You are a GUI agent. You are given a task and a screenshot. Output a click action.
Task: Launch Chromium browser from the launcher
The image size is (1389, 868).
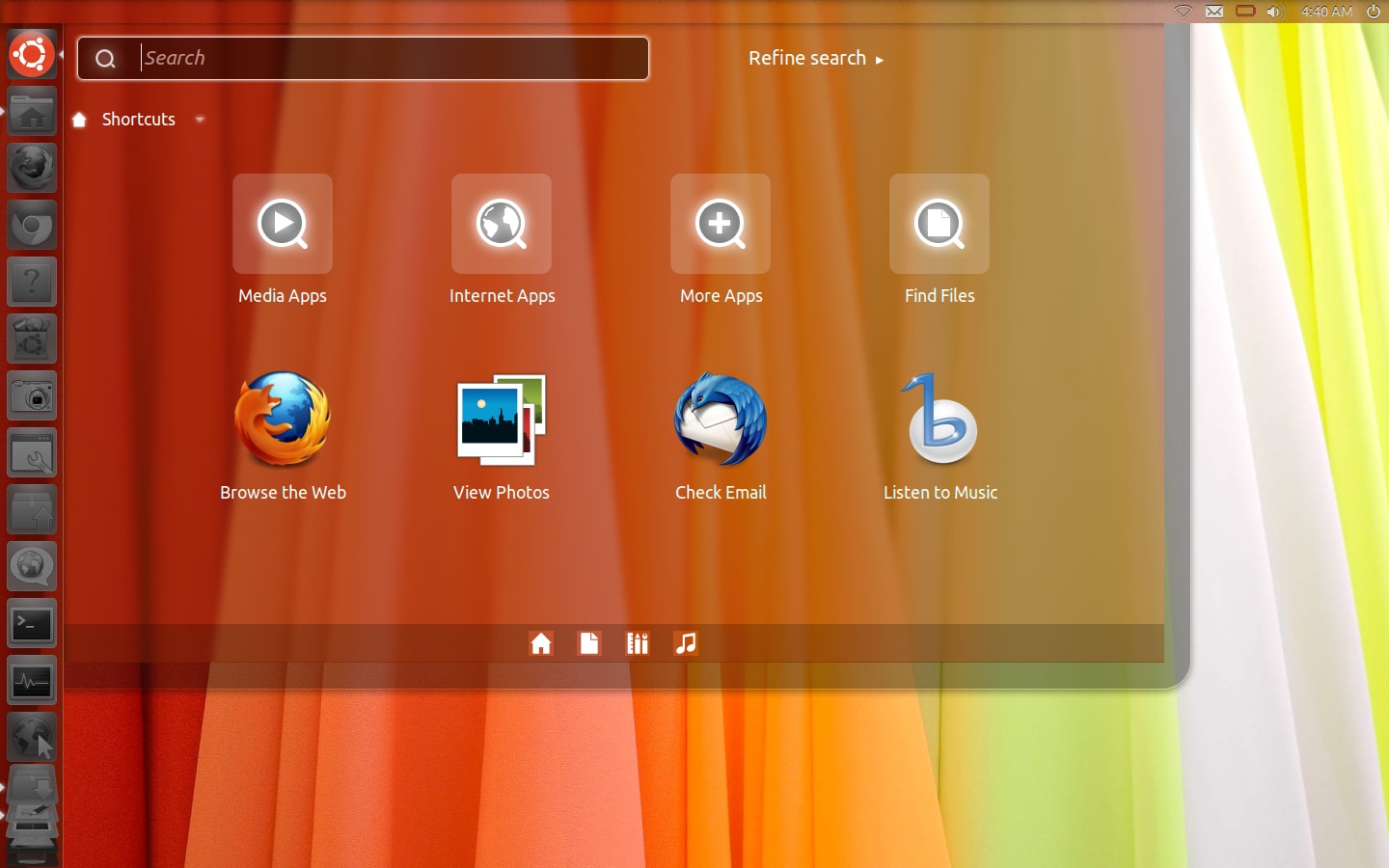point(32,225)
